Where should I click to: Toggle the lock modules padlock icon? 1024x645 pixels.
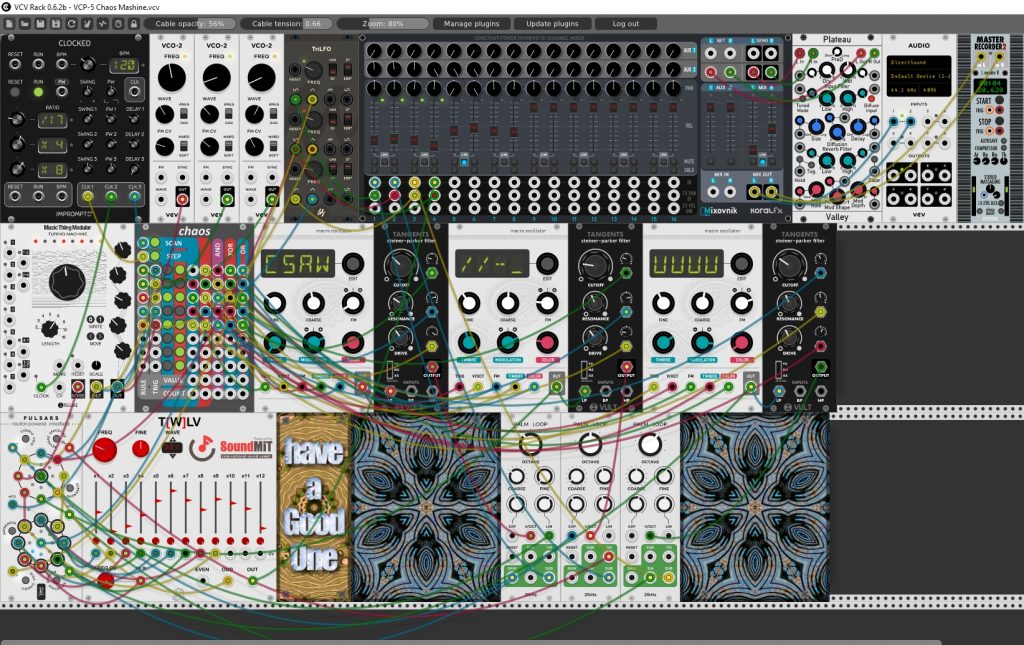[134, 24]
